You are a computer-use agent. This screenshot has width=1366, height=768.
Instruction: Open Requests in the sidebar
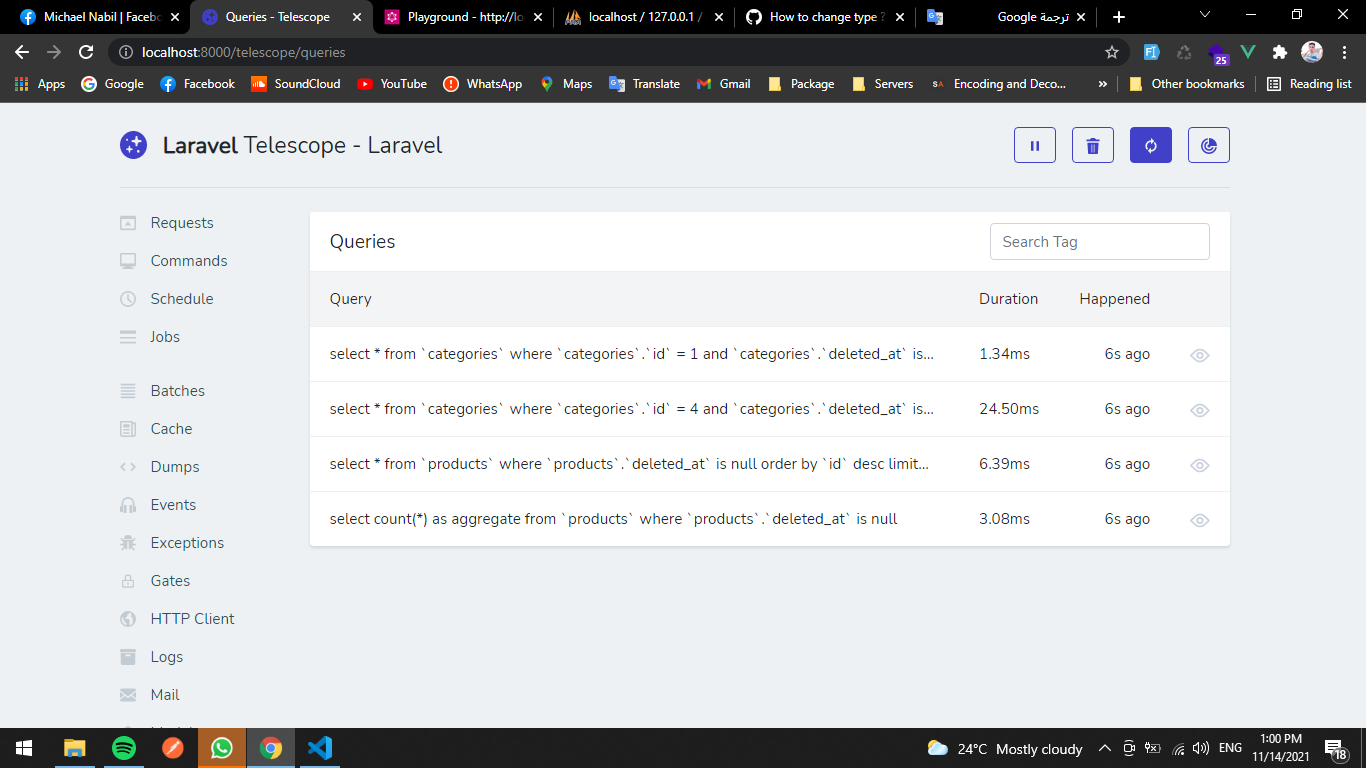click(x=182, y=223)
